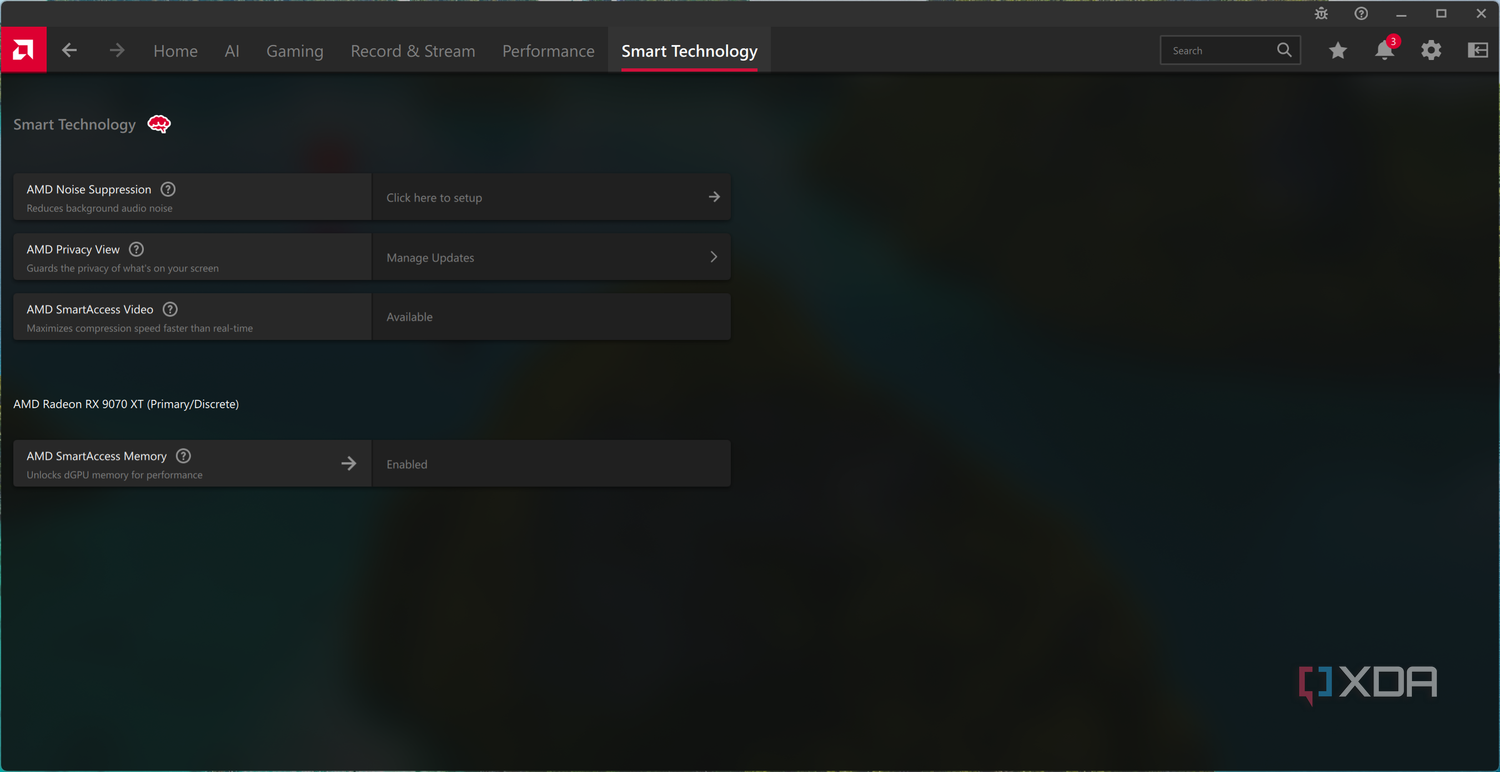Open the Home tab
The height and width of the screenshot is (772, 1500).
point(175,51)
